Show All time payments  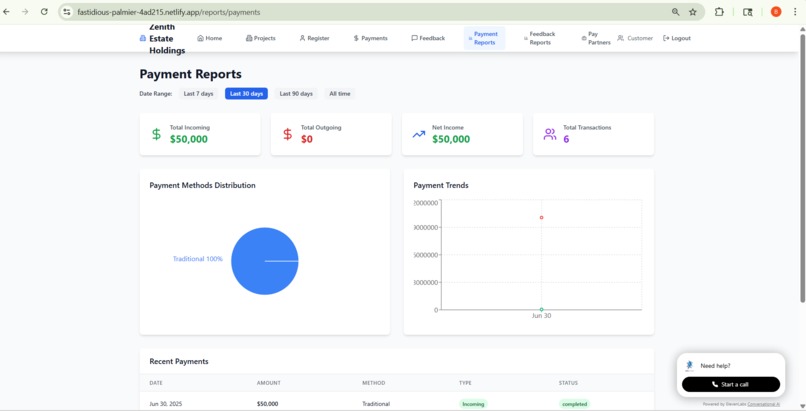point(340,94)
